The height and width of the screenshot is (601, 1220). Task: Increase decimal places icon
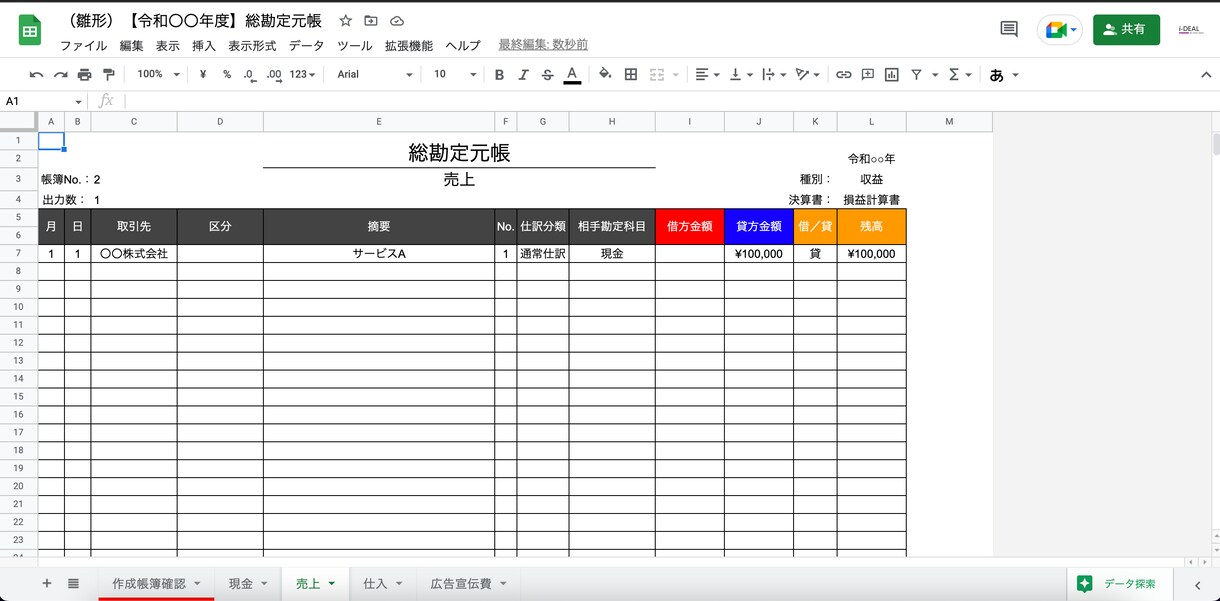273,75
